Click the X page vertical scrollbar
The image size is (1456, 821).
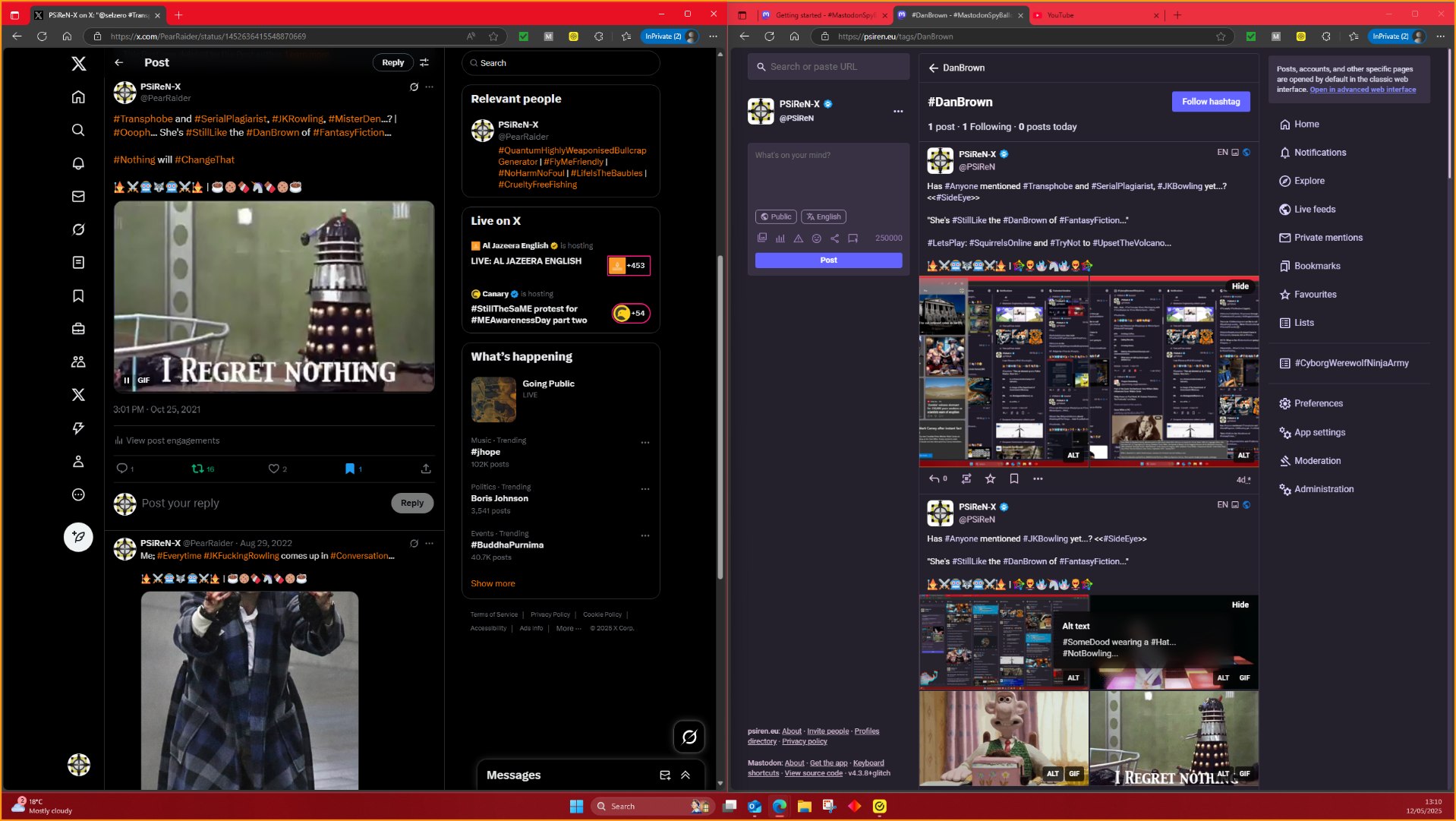(x=720, y=418)
